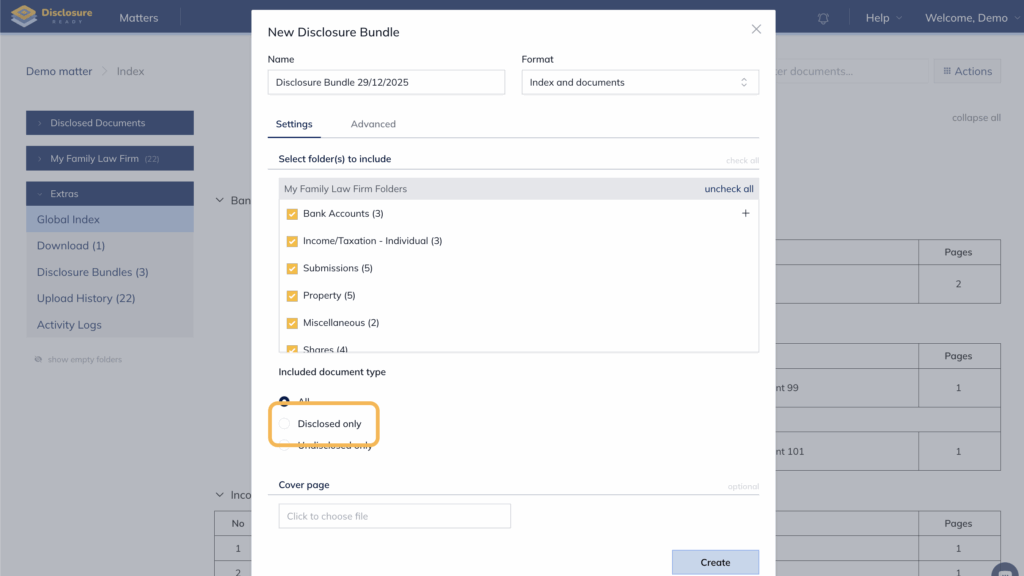1024x576 pixels.
Task: Close the New Disclosure Bundle dialog
Action: coord(756,30)
